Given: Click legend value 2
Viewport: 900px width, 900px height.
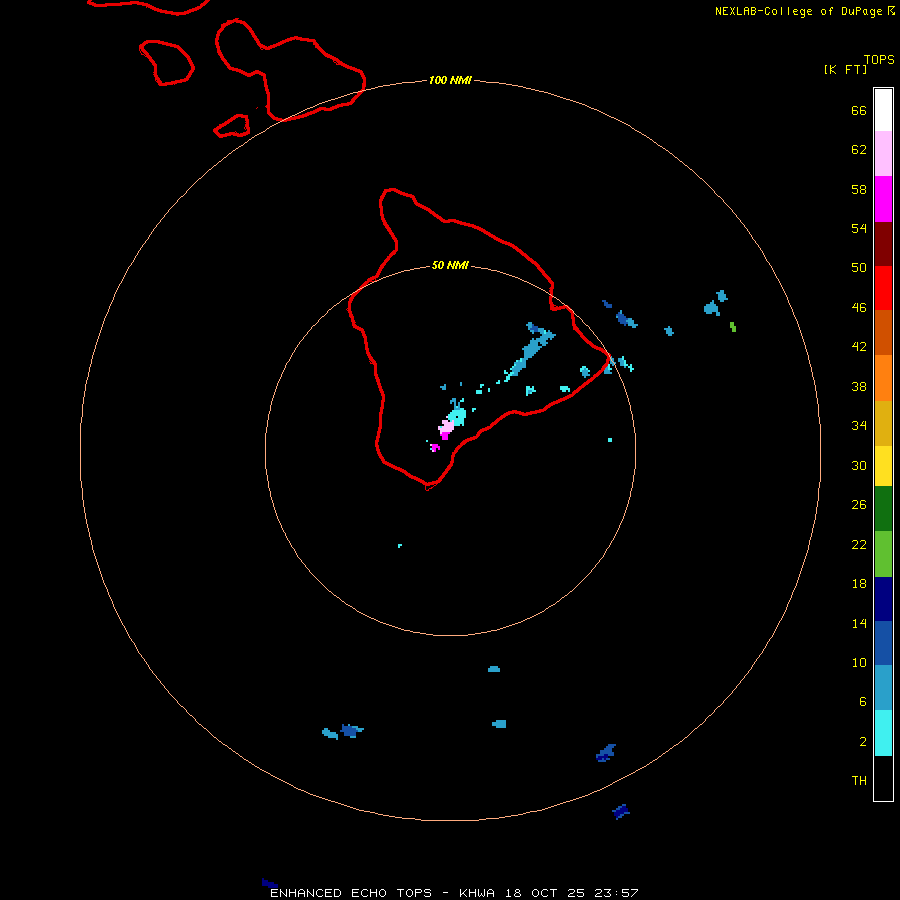Looking at the screenshot, I should click(863, 741).
